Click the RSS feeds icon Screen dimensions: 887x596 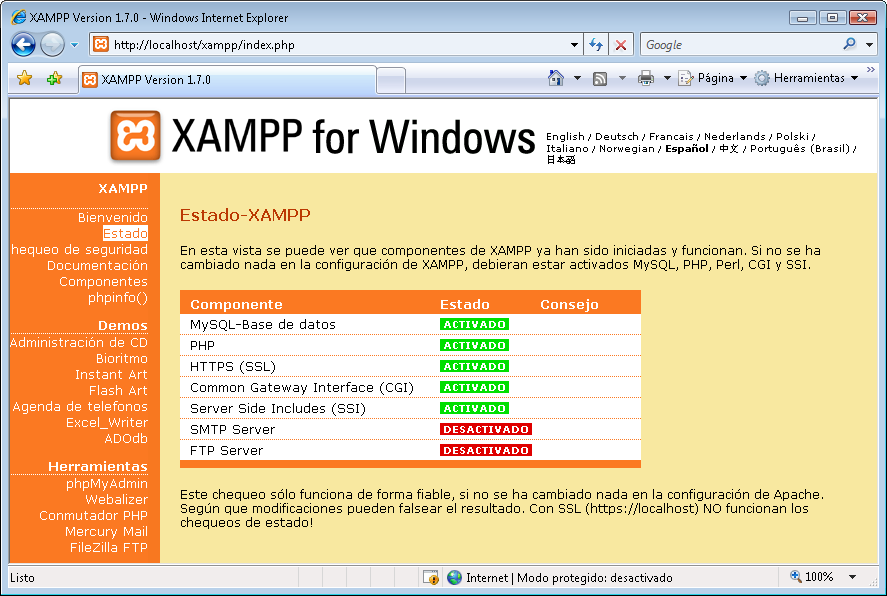click(600, 79)
